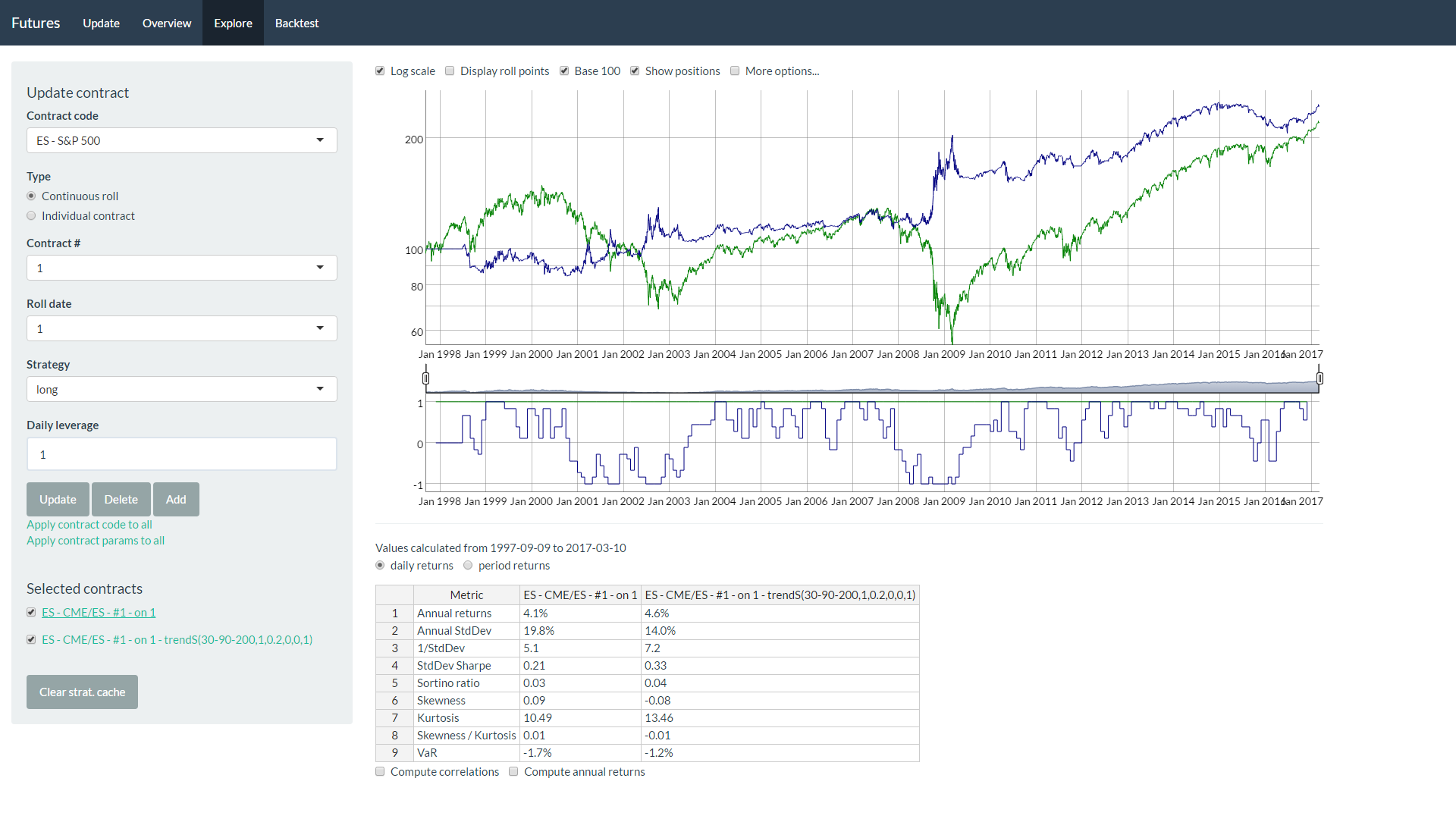Click the left range selector handle
The height and width of the screenshot is (819, 1456).
point(425,378)
